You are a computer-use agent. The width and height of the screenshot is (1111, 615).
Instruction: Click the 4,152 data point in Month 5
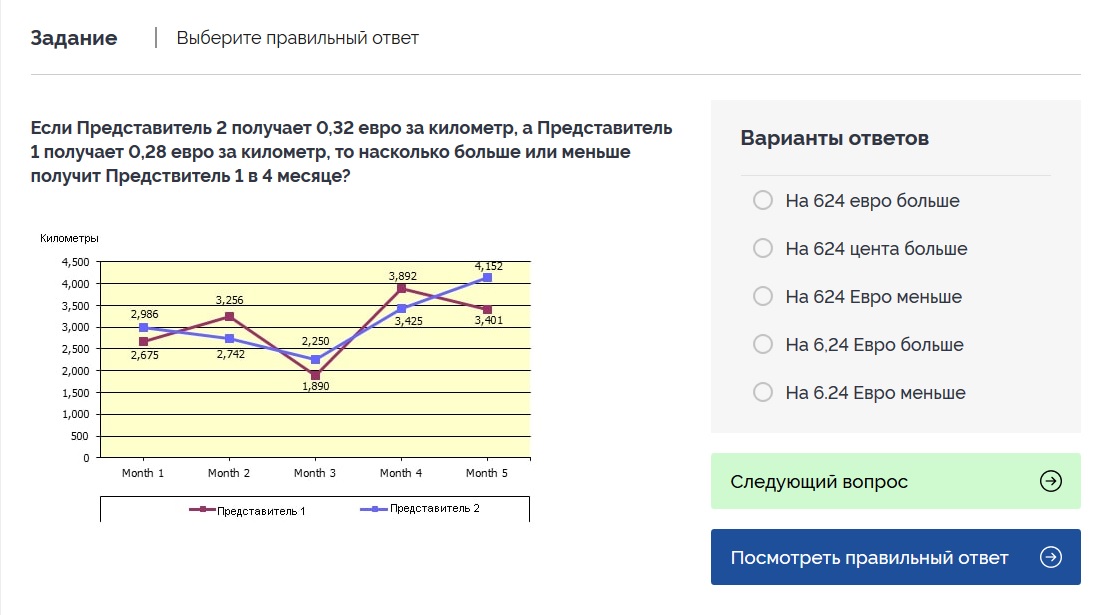tap(487, 277)
